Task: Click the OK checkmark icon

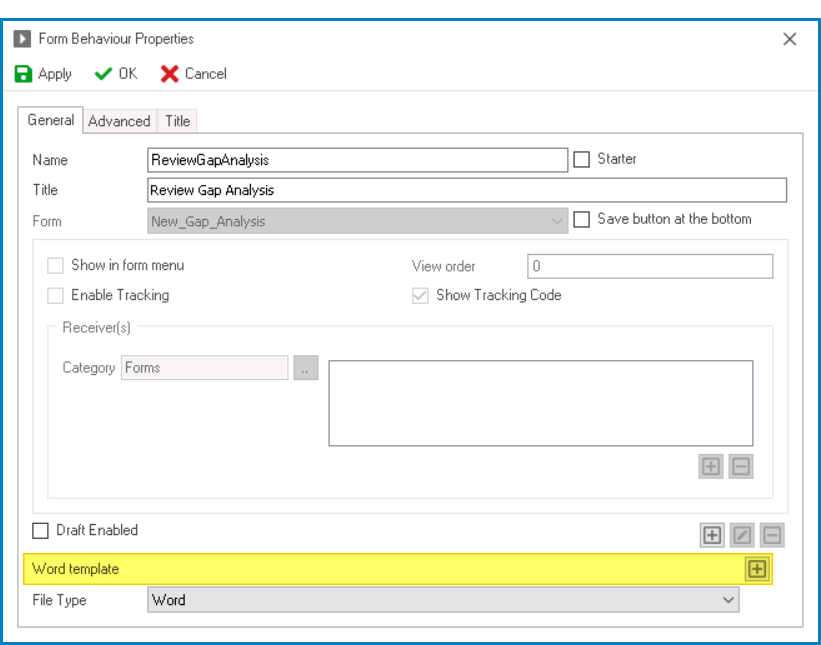Action: coord(104,74)
